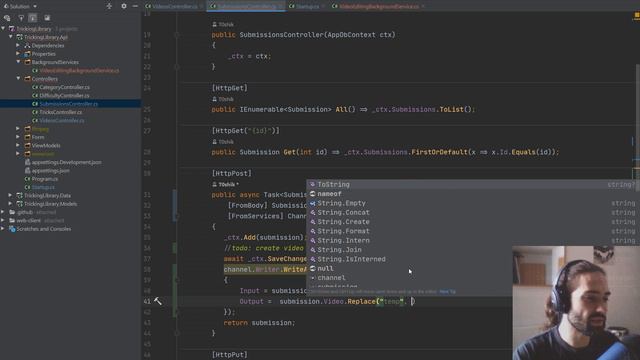Expand the Form folder

point(18,137)
